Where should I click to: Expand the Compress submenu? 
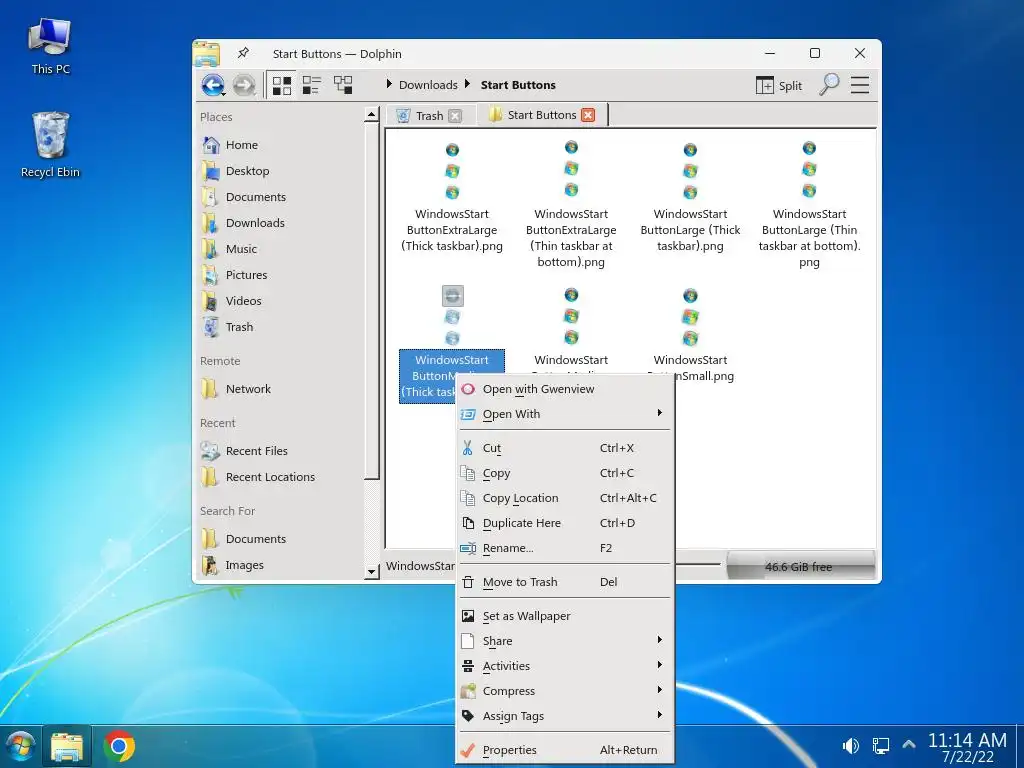(x=566, y=691)
